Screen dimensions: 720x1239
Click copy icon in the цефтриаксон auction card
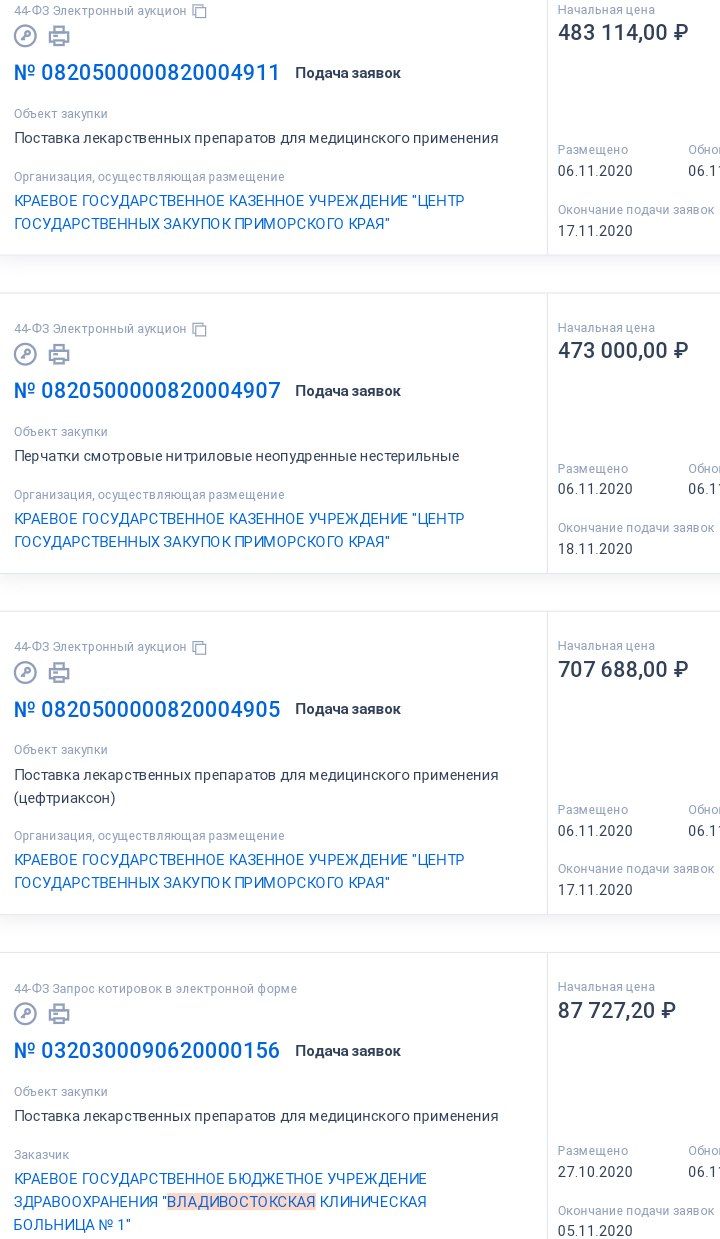(200, 647)
